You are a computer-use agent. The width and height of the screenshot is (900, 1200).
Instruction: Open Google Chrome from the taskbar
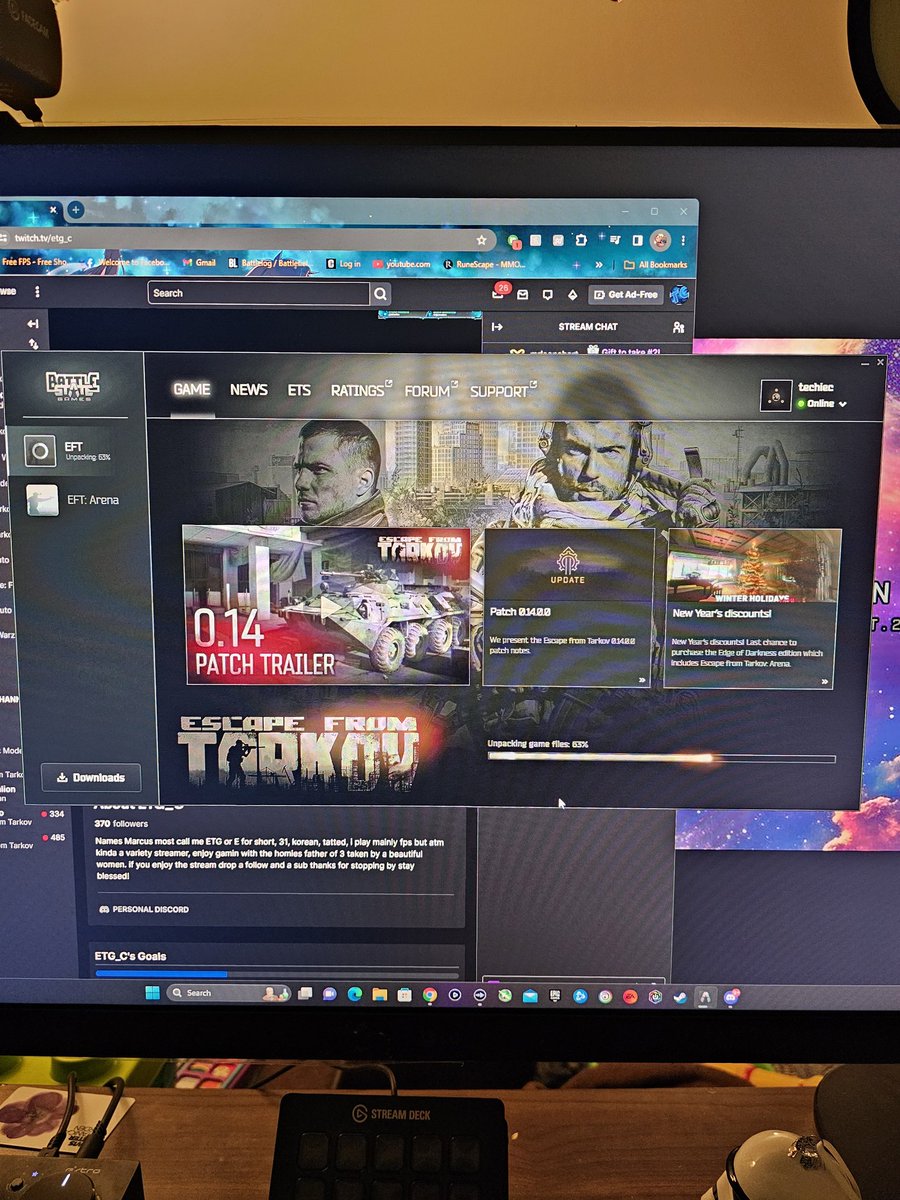(x=429, y=995)
